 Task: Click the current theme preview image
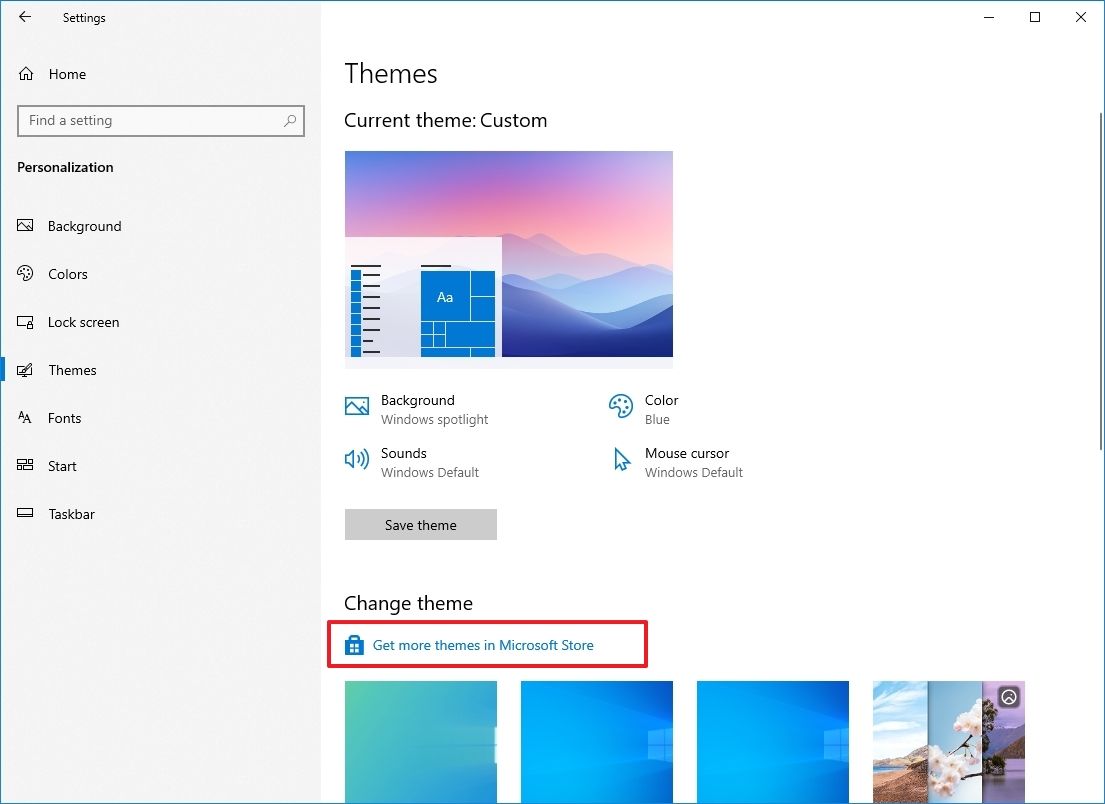pos(508,256)
